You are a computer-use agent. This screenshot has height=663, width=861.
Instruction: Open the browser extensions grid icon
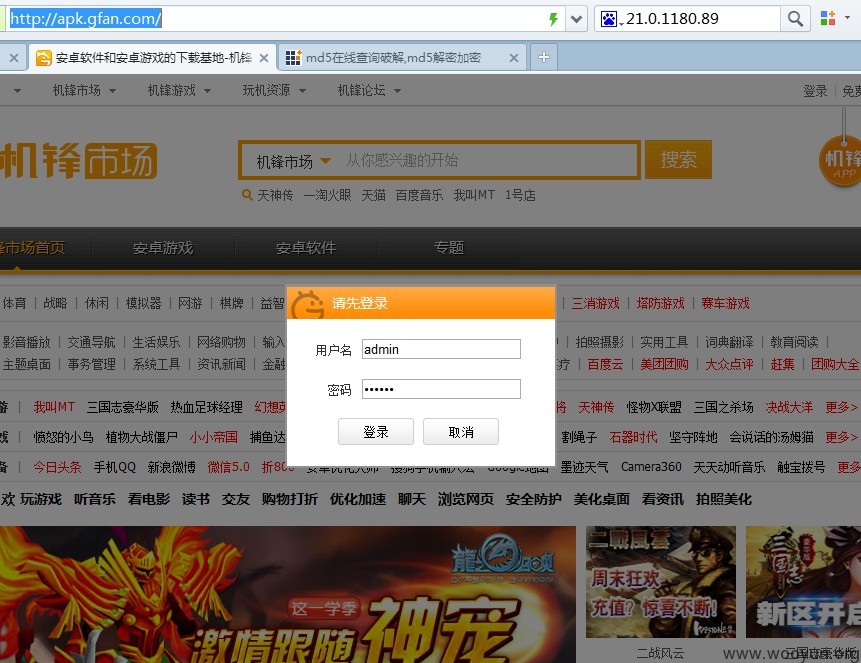tap(828, 18)
